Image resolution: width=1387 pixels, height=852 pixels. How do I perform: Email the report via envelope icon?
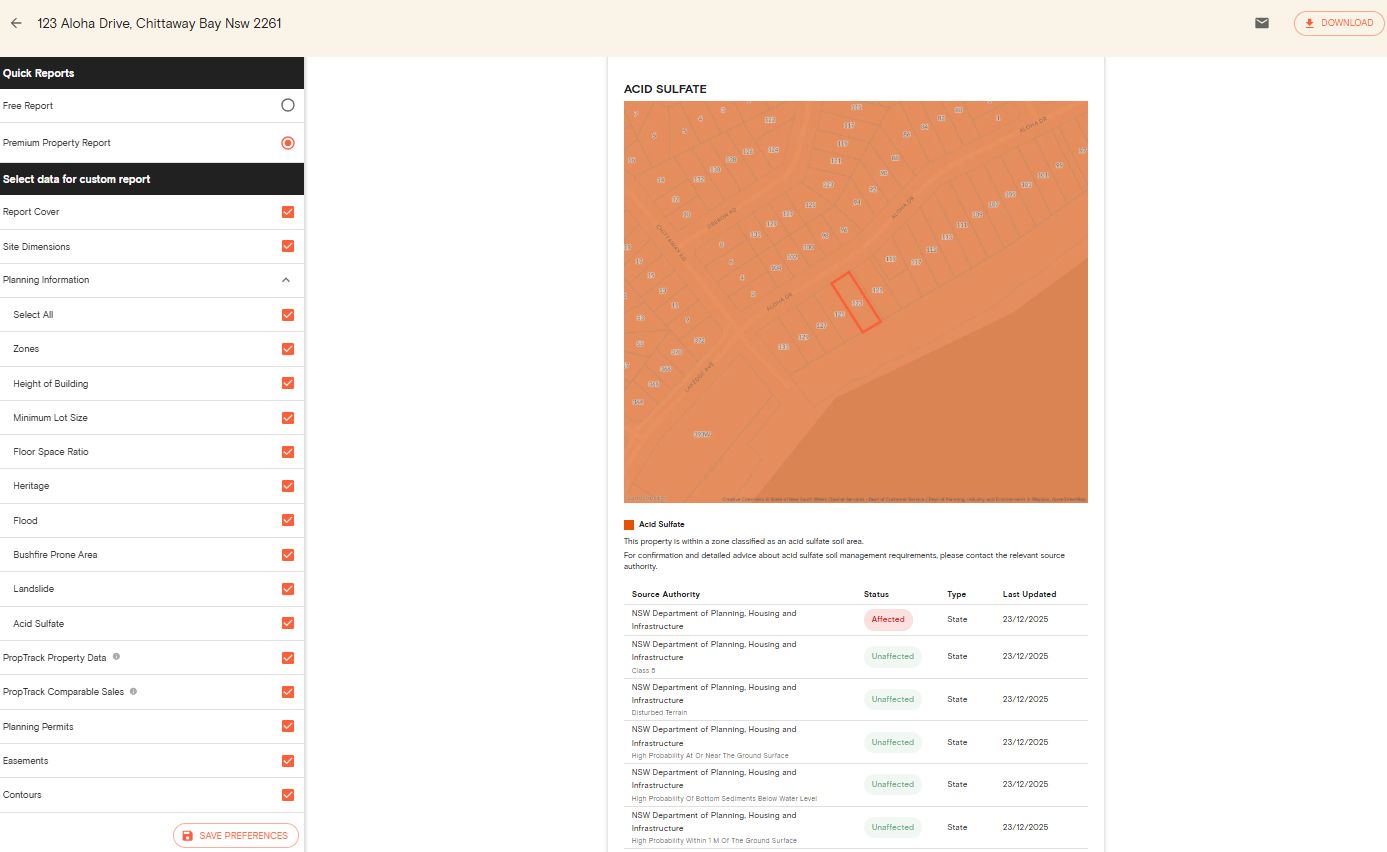[1262, 23]
